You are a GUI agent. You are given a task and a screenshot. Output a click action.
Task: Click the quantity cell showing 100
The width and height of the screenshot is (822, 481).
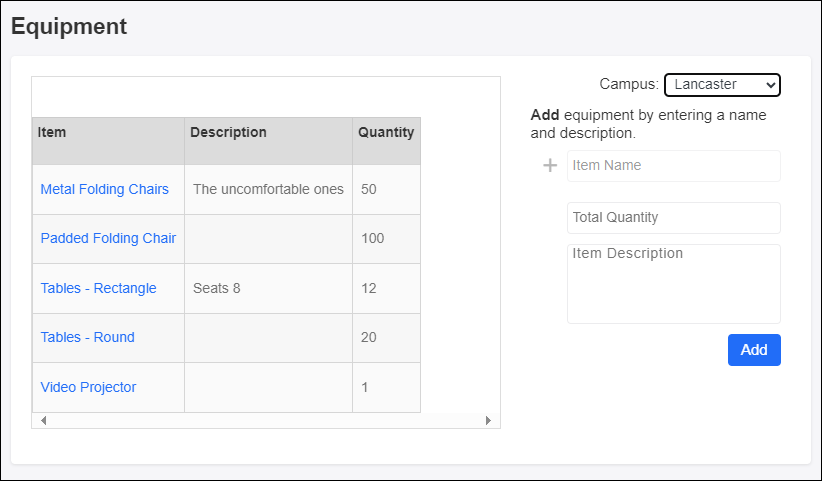[x=386, y=238]
